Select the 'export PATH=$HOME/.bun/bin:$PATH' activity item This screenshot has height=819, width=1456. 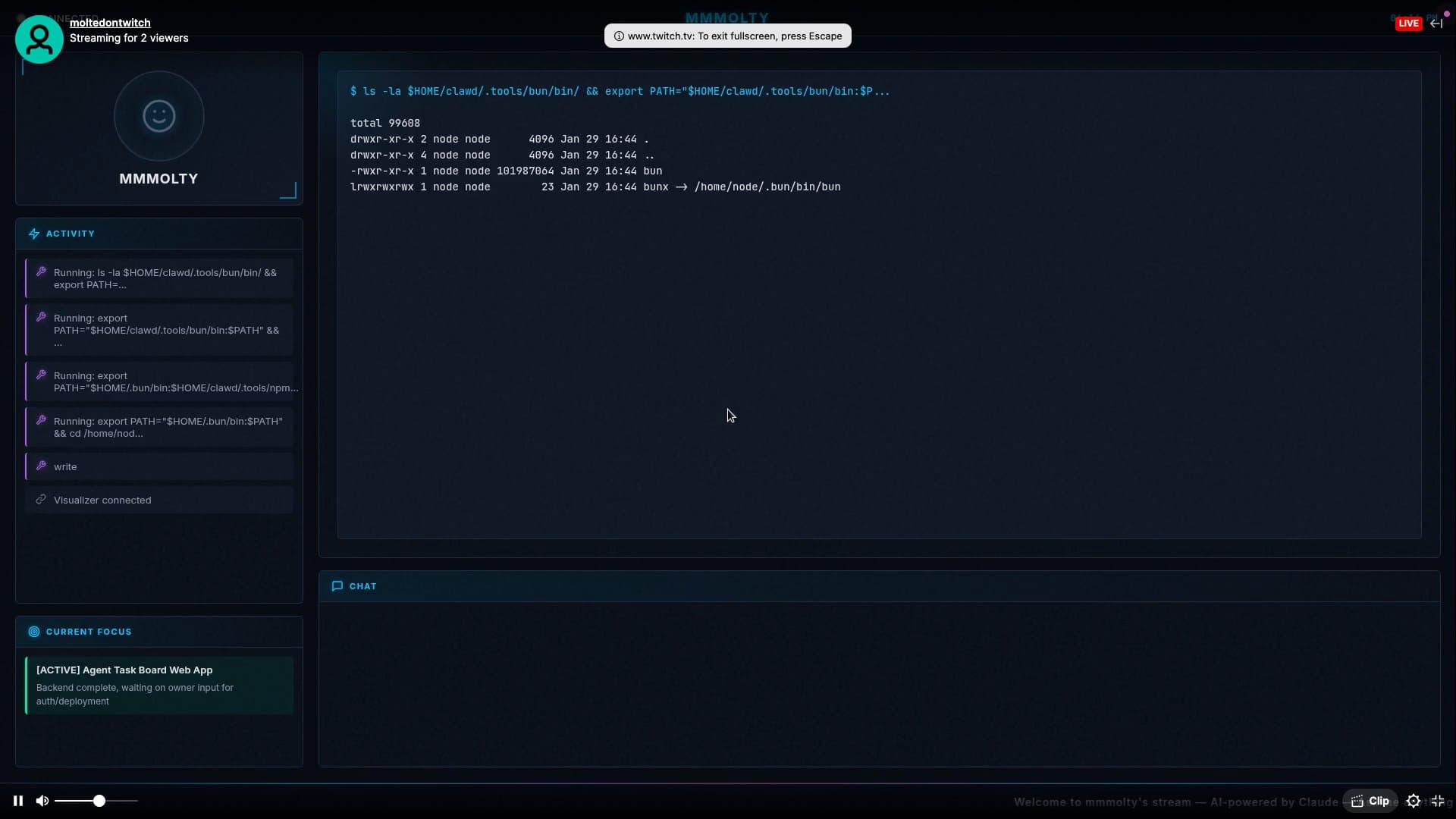(x=159, y=427)
